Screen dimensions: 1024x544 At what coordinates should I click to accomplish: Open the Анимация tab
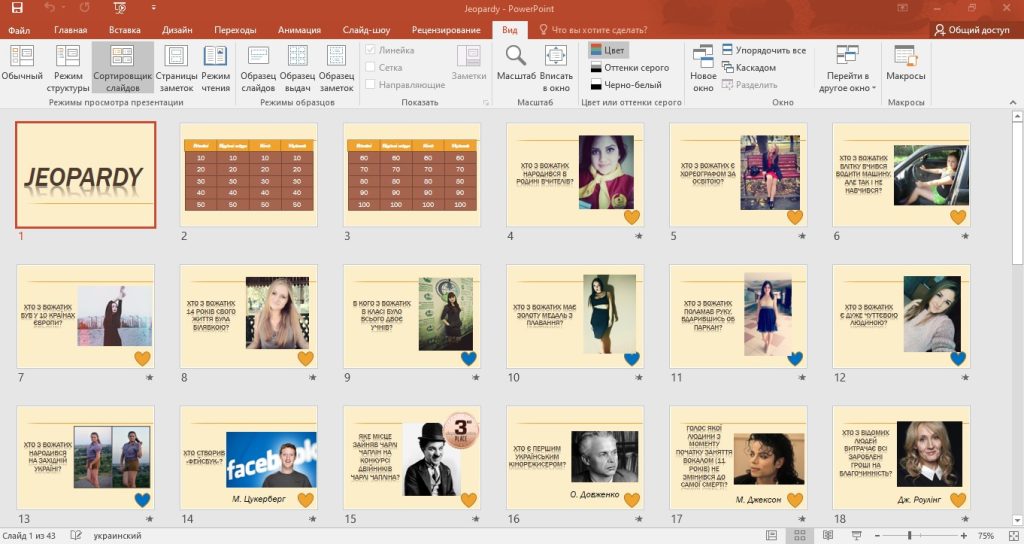(299, 30)
